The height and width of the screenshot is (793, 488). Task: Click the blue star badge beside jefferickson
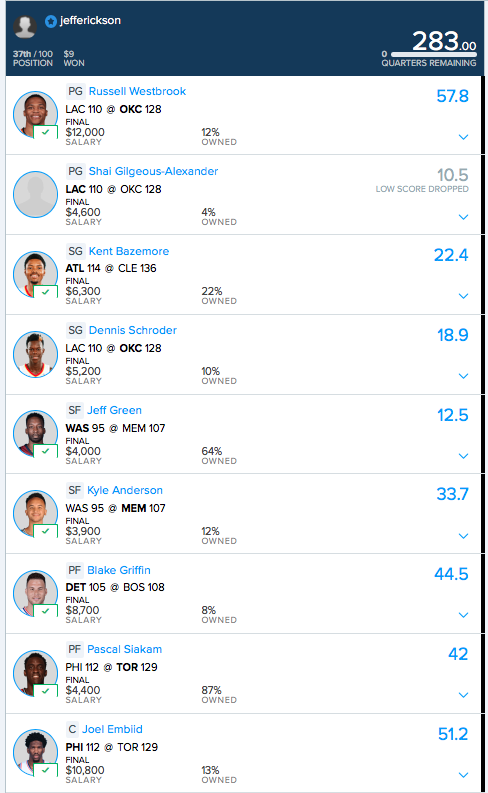click(x=51, y=21)
